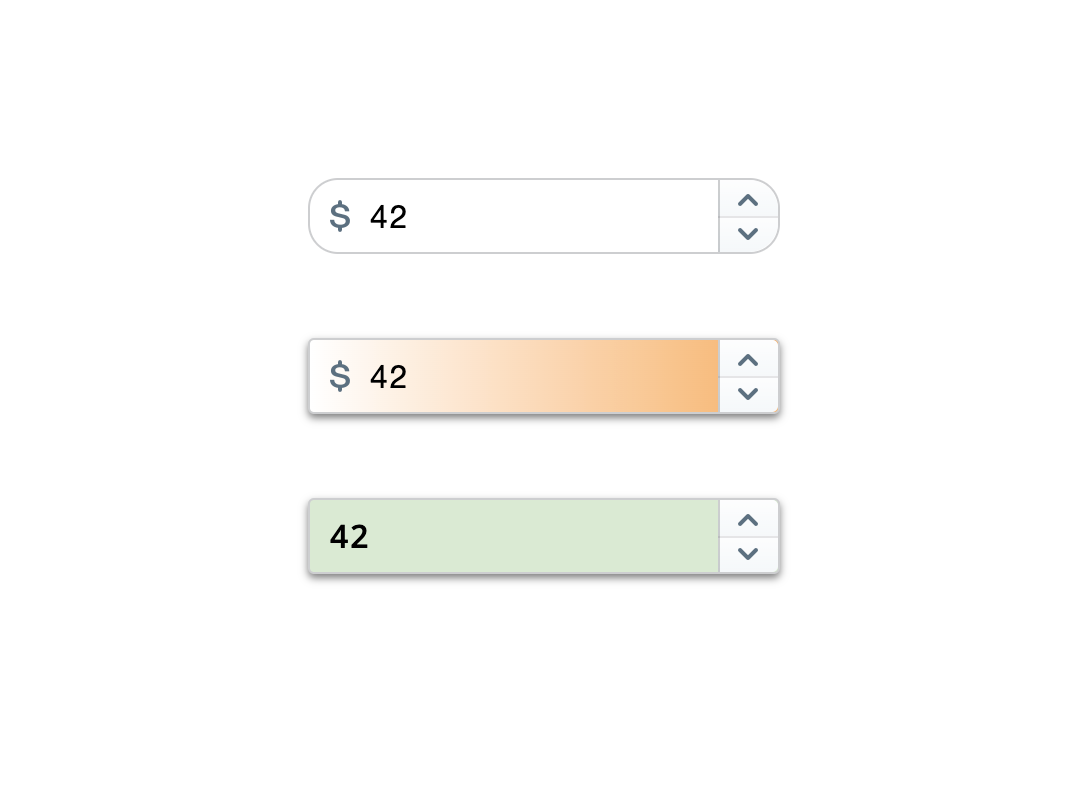
Task: Step up the green field value
Action: pyautogui.click(x=749, y=519)
